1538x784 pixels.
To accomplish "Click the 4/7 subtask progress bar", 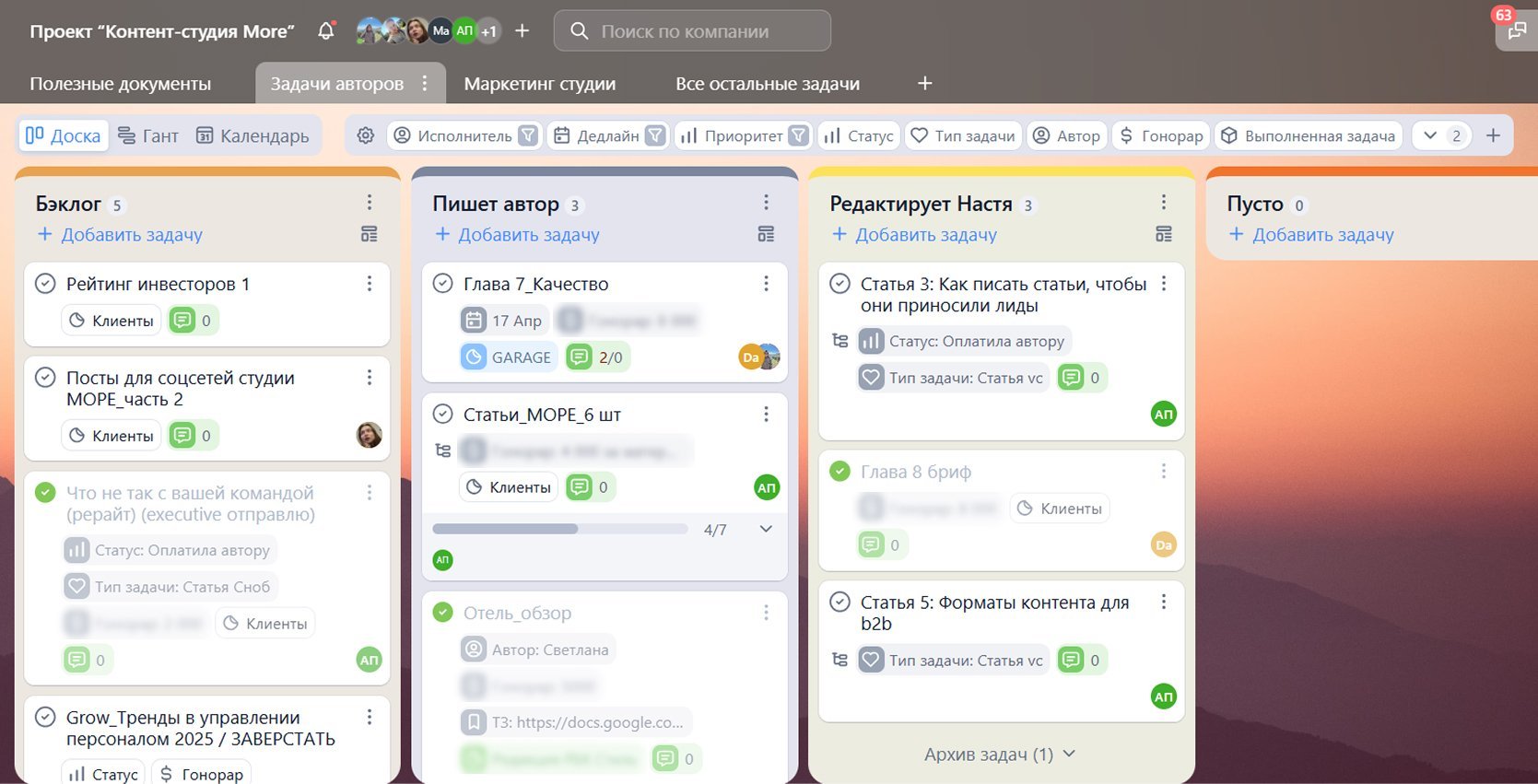I will [x=560, y=529].
